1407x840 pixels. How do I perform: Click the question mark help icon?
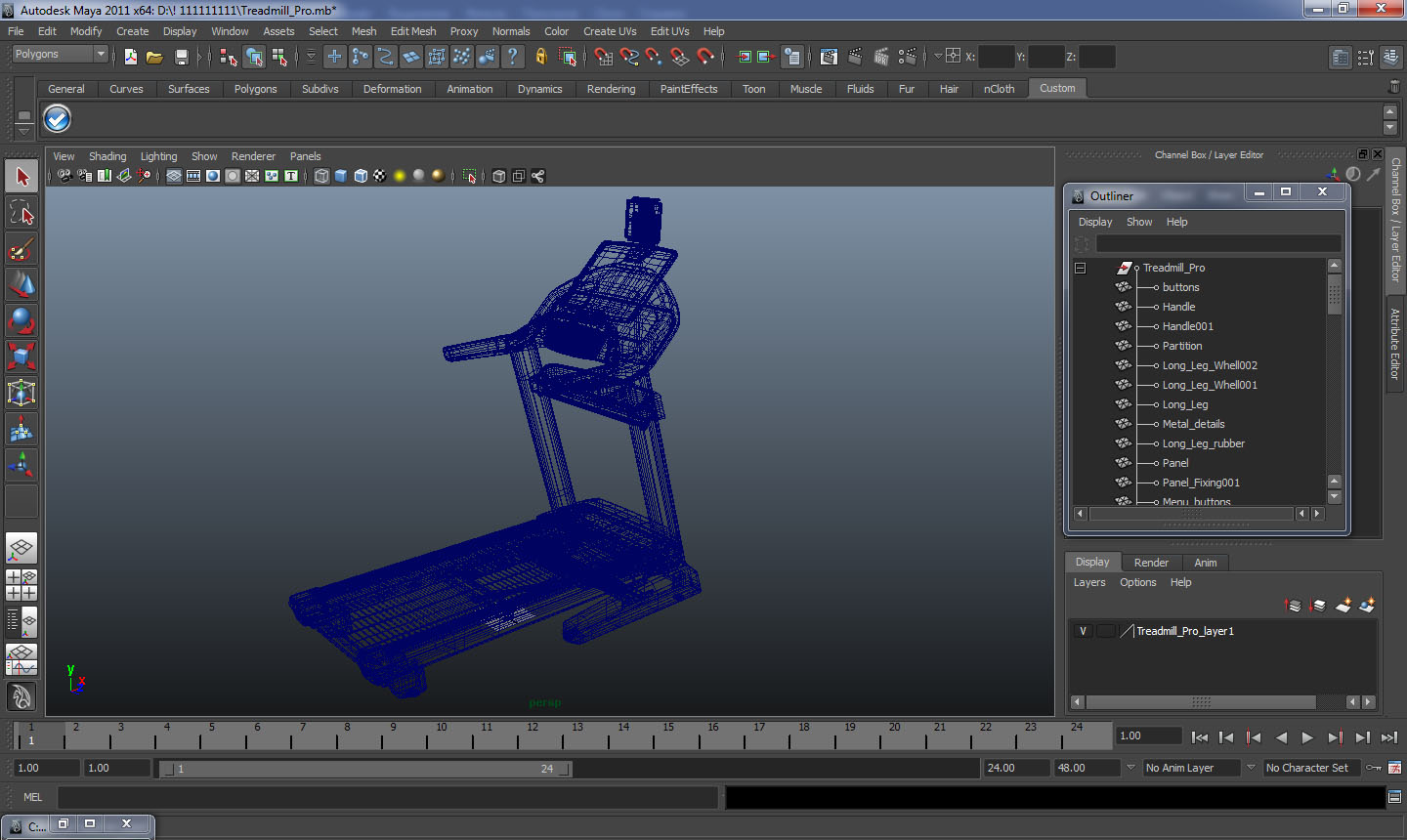click(512, 57)
